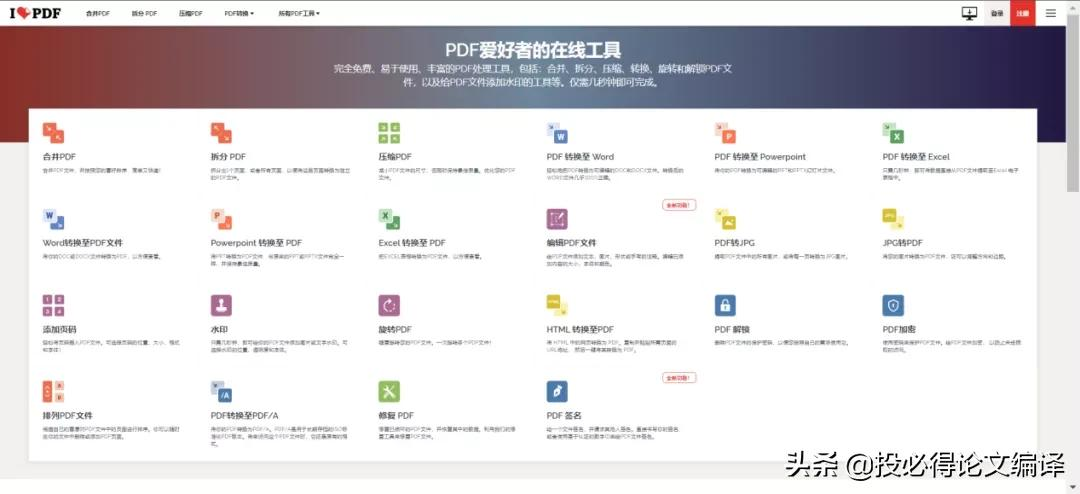Open the PDF 转换至 Word title link
This screenshot has width=1080, height=494.
pos(580,156)
